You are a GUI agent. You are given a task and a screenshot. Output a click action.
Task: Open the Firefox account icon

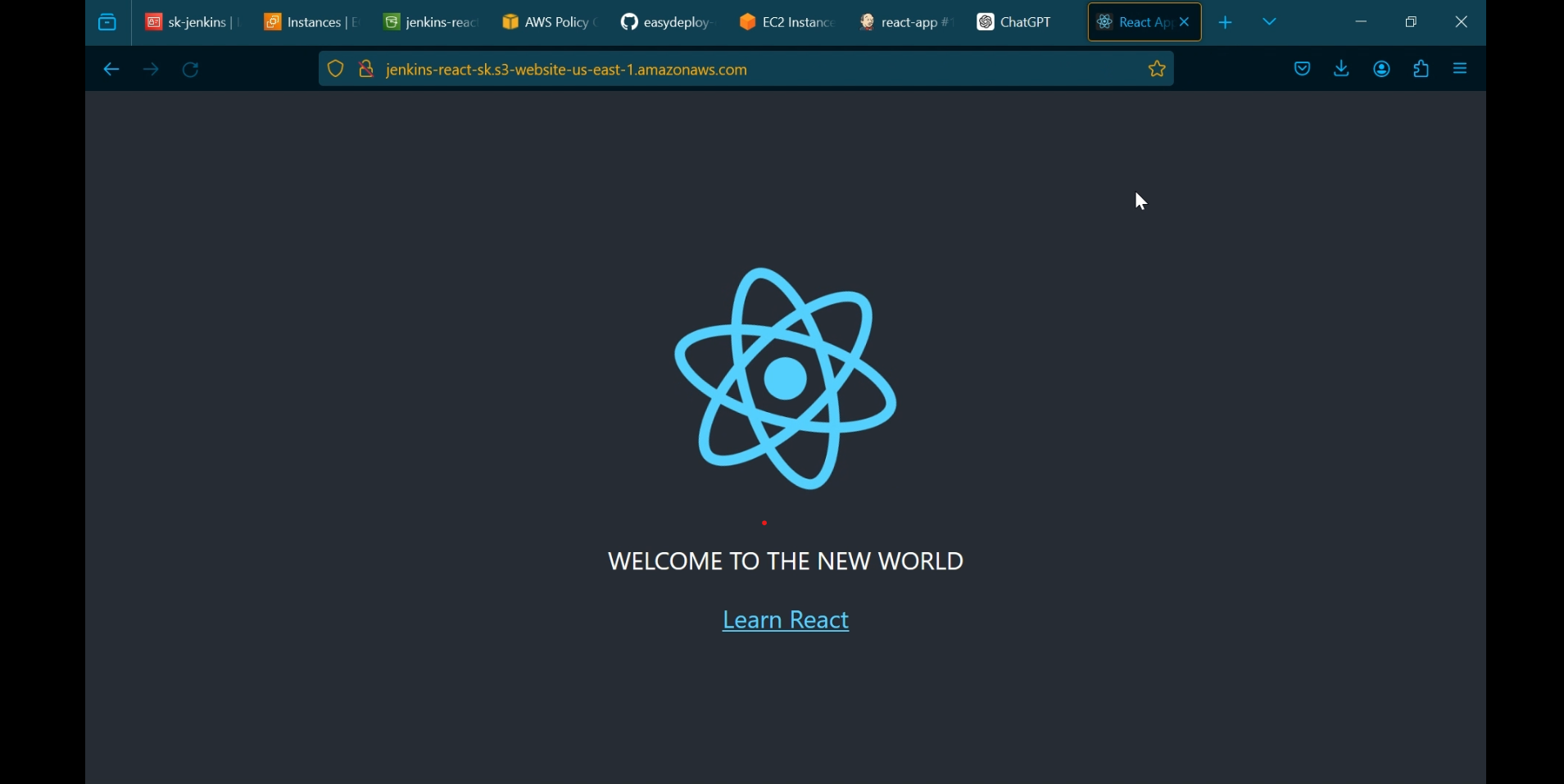point(1382,70)
